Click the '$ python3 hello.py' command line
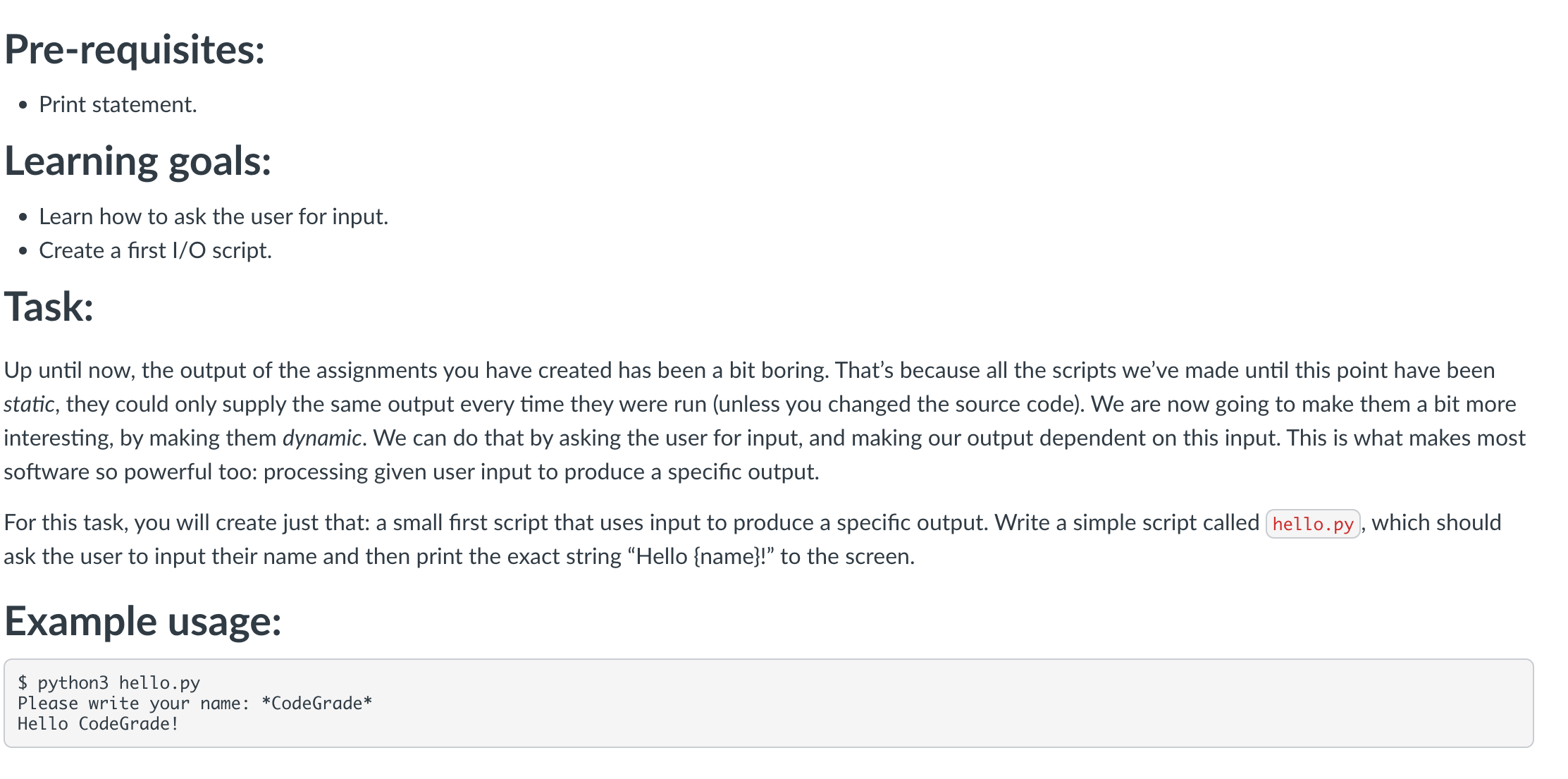The width and height of the screenshot is (1568, 779). (109, 682)
